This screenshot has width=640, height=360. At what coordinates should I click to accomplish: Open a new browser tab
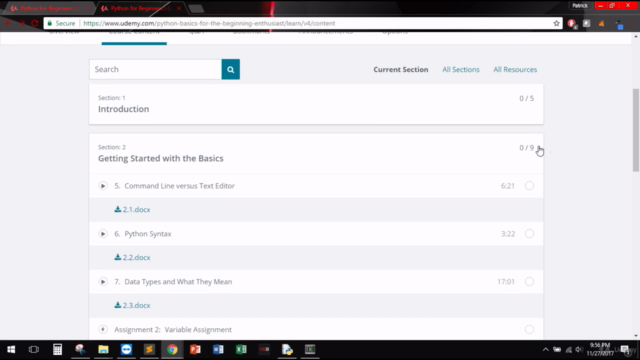(x=196, y=9)
